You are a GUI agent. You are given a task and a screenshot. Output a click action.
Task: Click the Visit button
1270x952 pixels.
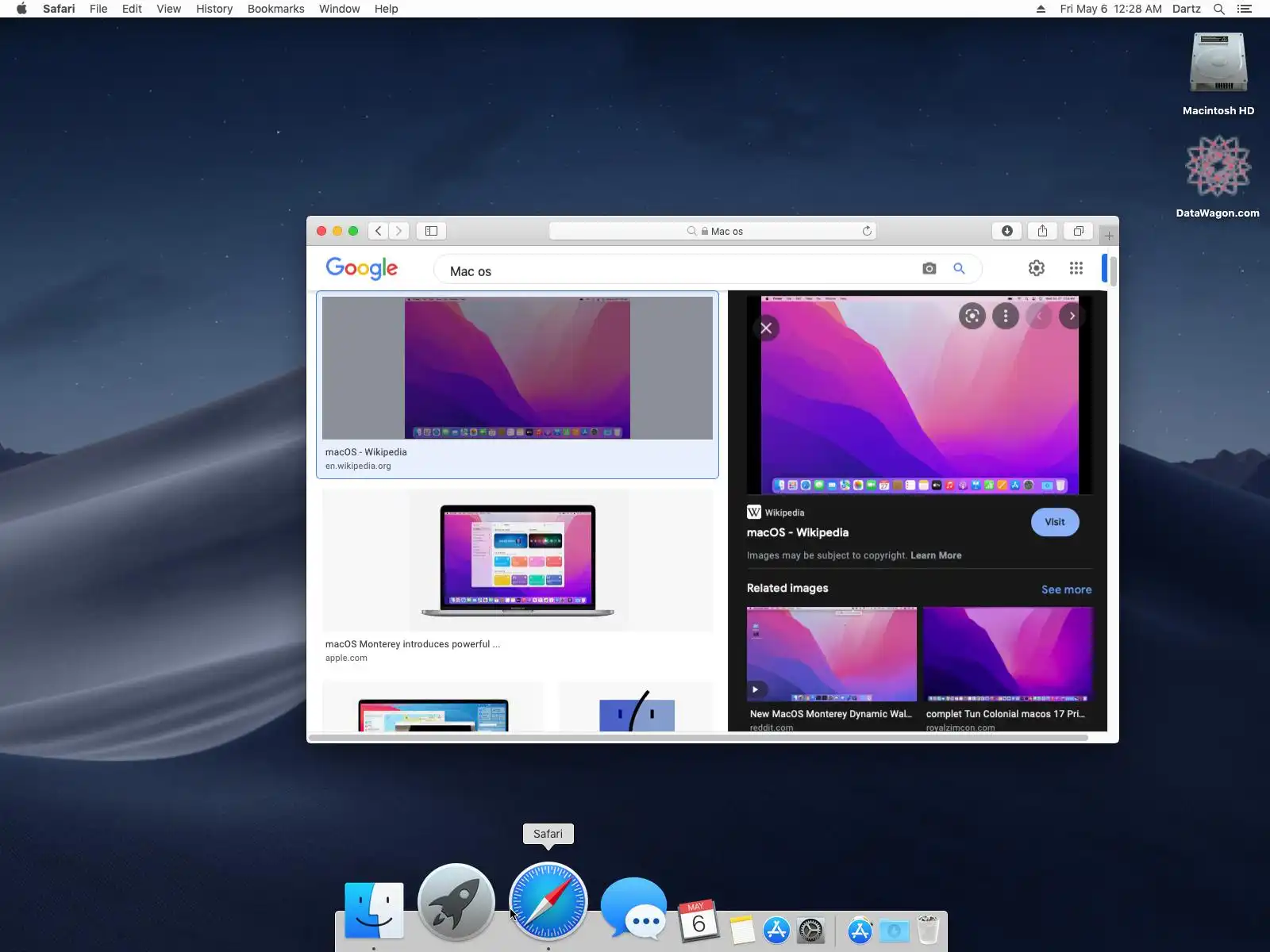click(x=1055, y=522)
